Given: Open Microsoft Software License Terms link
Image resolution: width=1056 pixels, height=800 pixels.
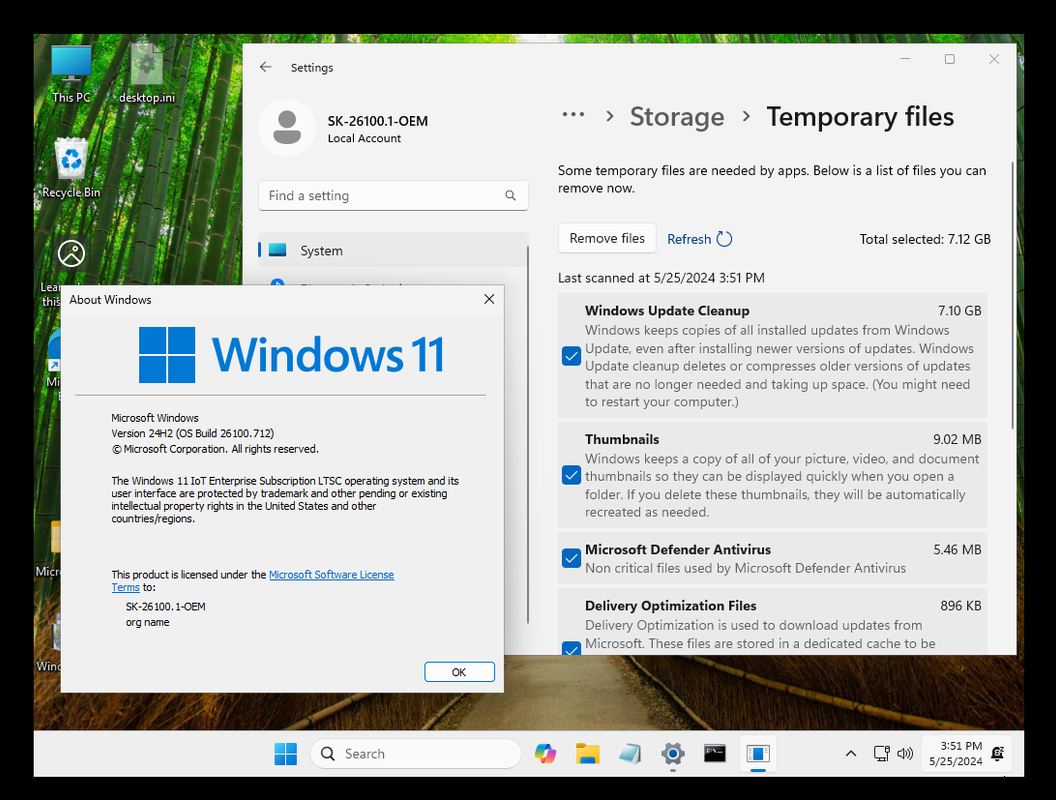Looking at the screenshot, I should point(331,574).
